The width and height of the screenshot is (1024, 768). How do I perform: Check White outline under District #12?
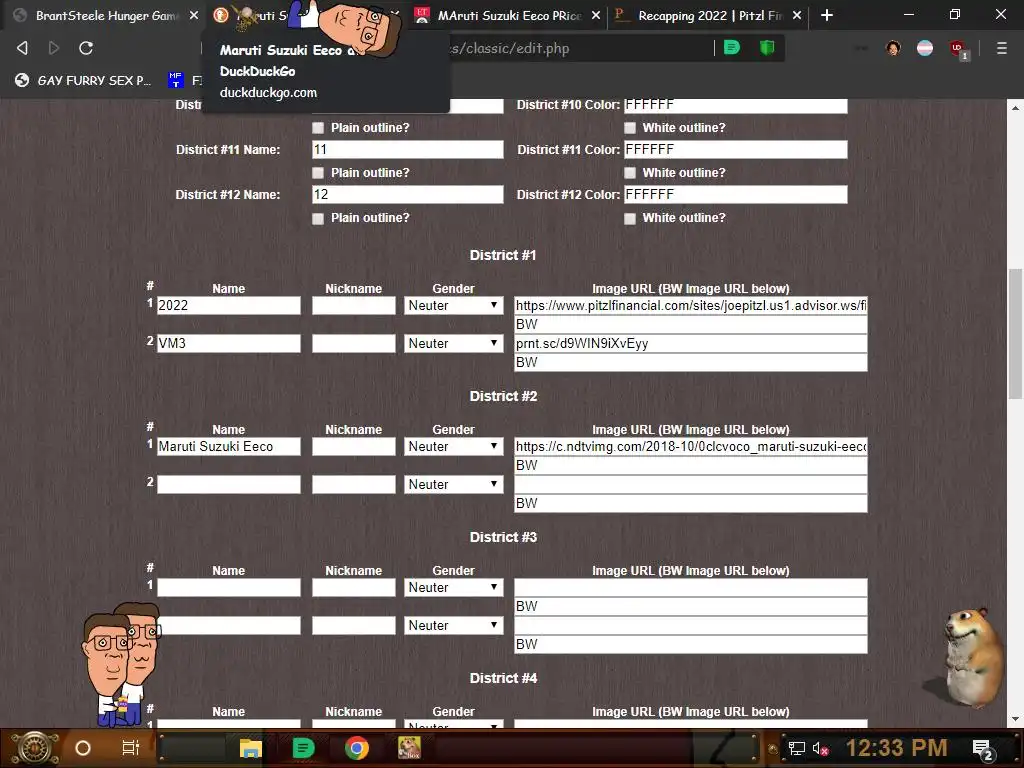pos(630,218)
